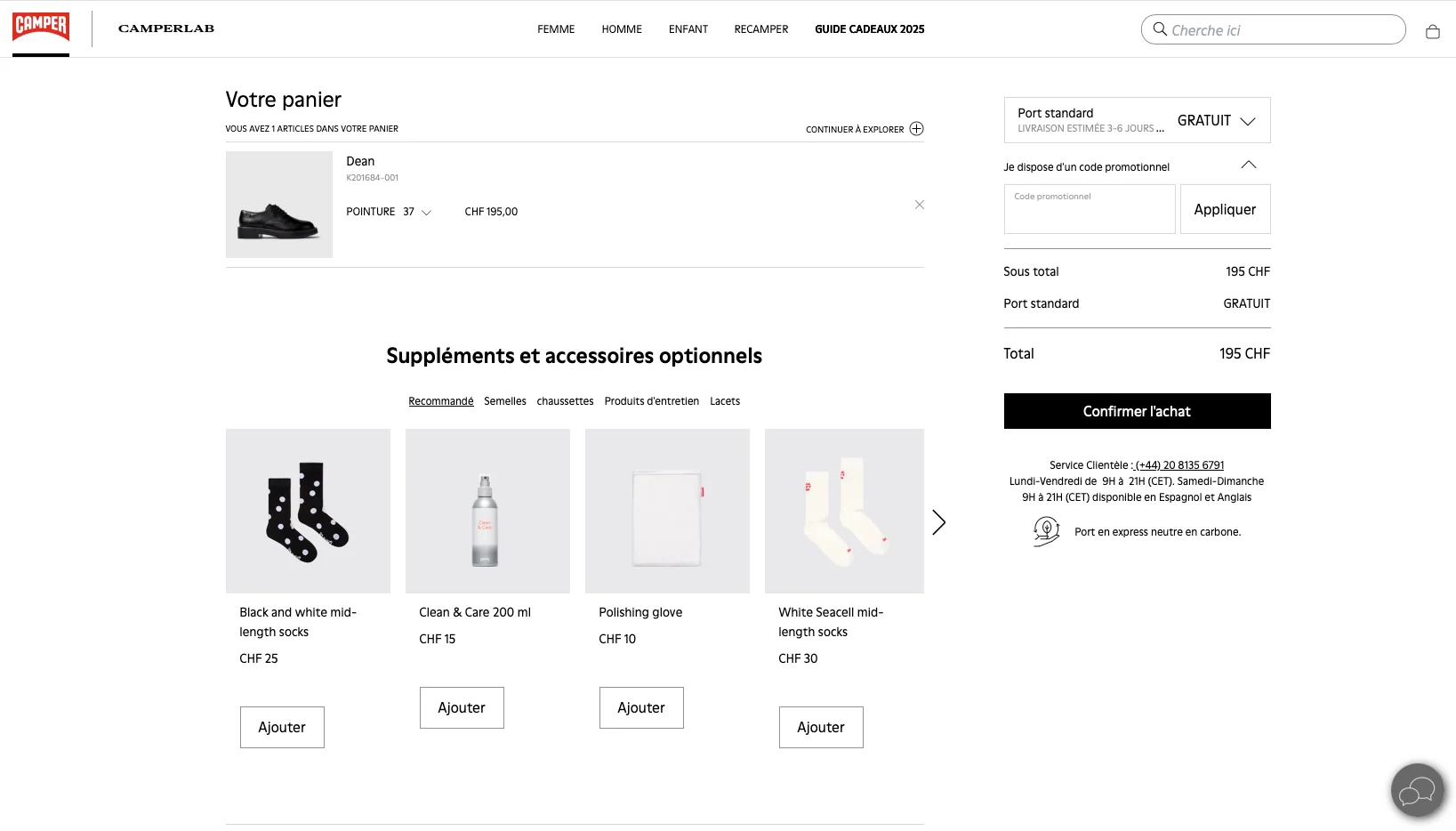Remove the Dean shoes with the X icon
Viewport: 1456px width, 831px height.
click(x=920, y=205)
